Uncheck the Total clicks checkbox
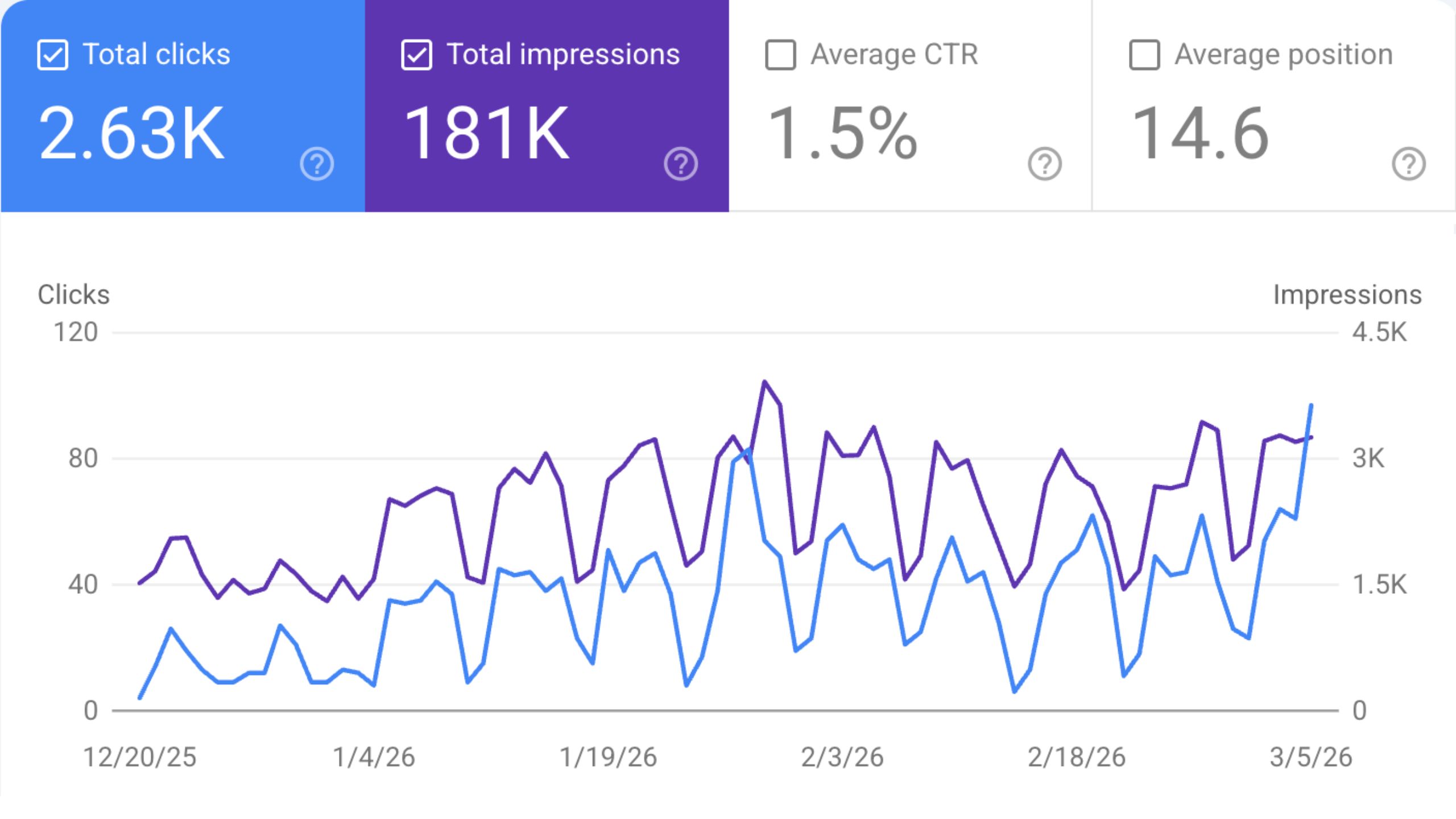Viewport: 1456px width, 819px height. 52,55
